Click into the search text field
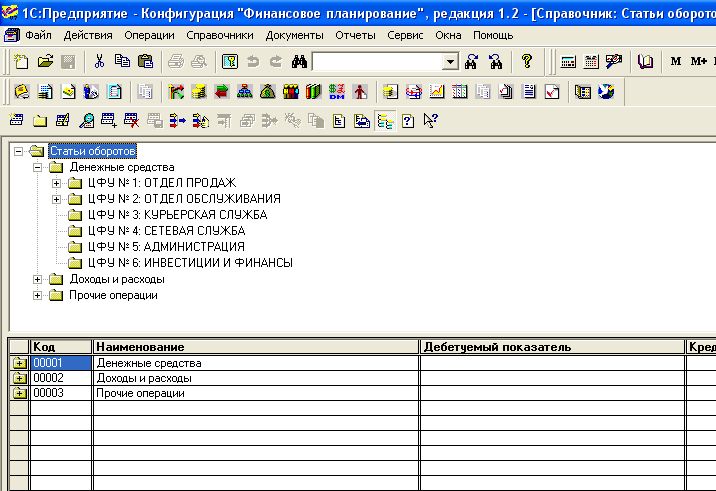The width and height of the screenshot is (716, 491). coord(377,62)
